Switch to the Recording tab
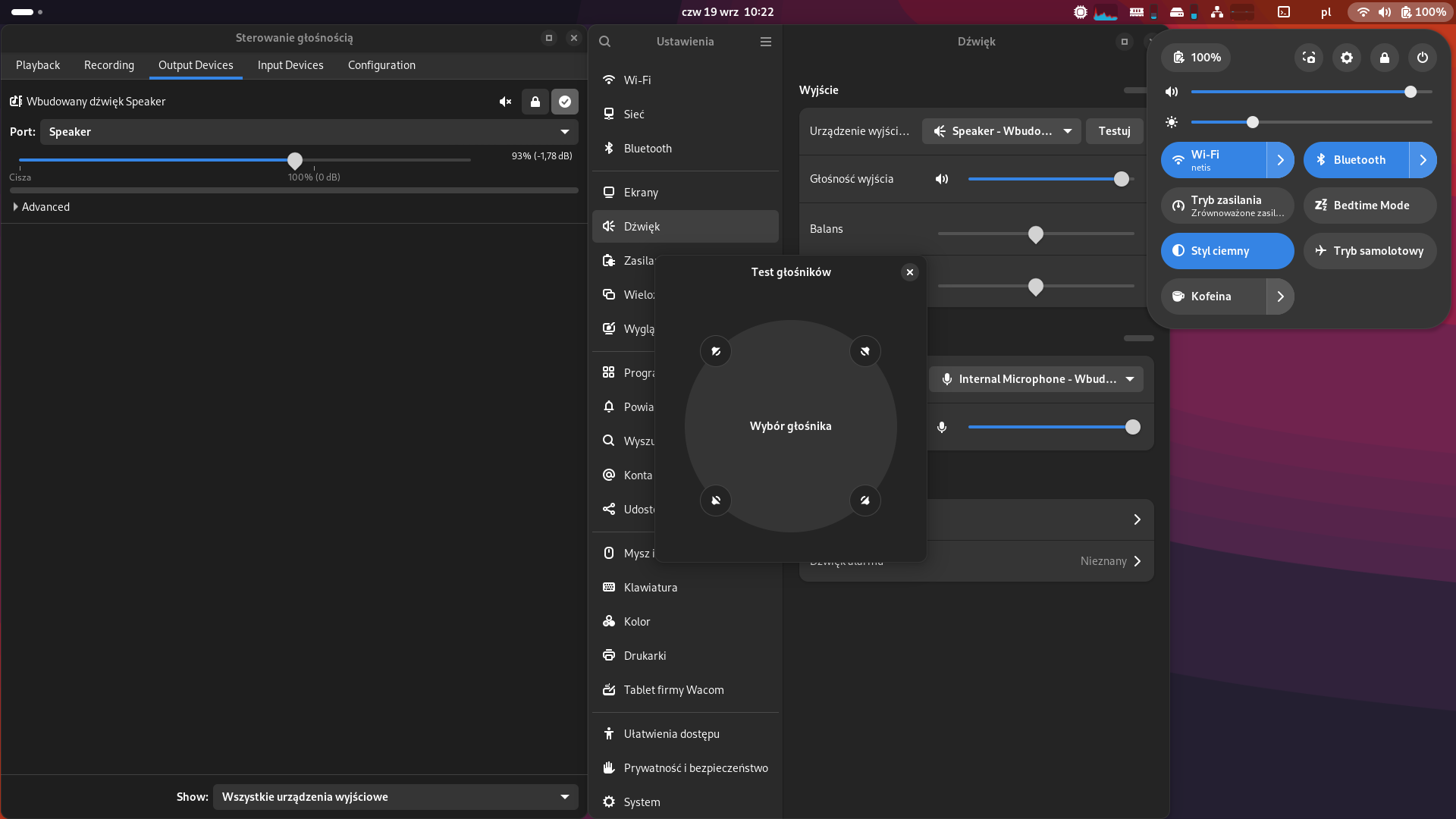Viewport: 1456px width, 819px height. point(109,65)
